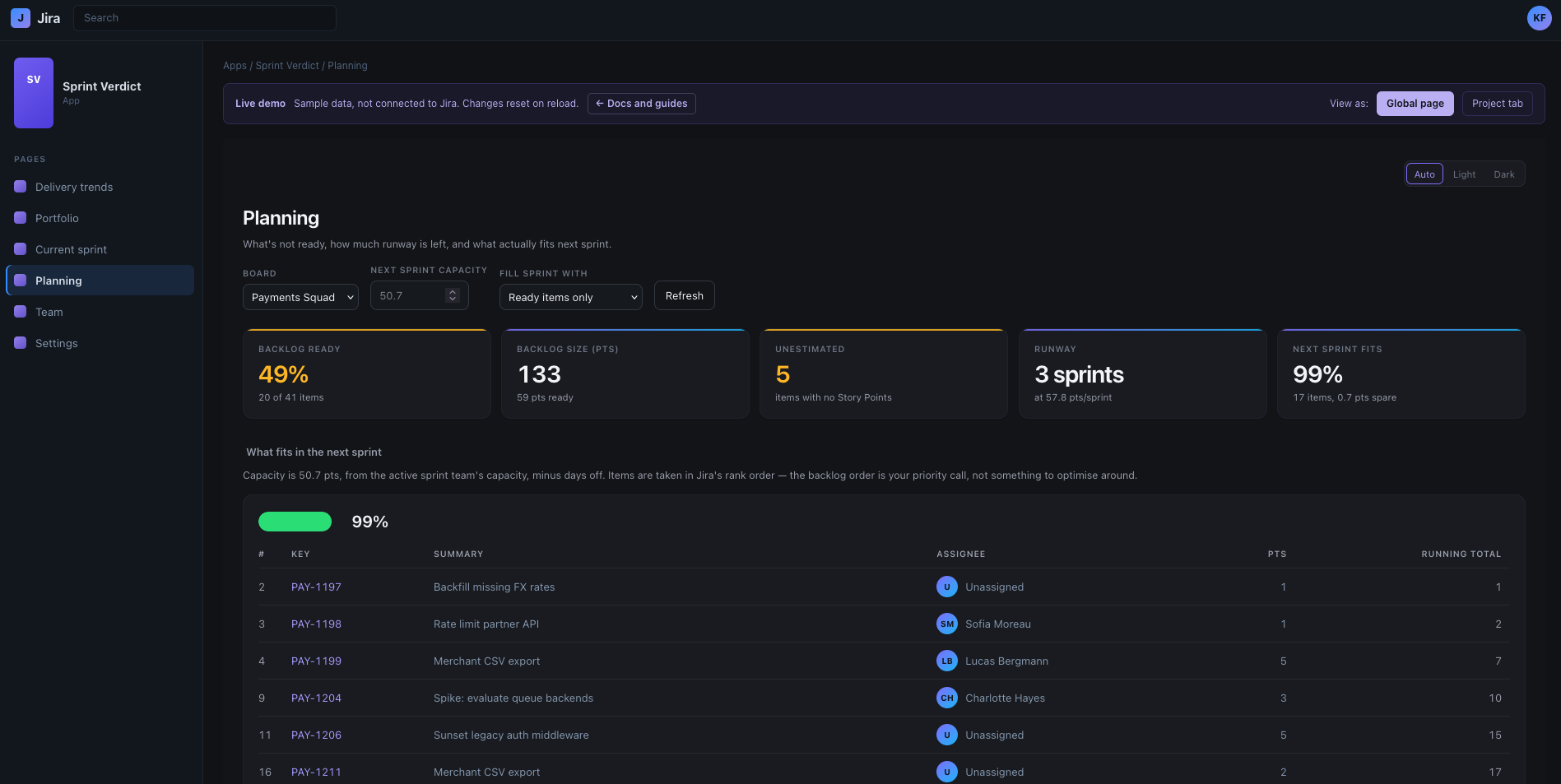Click the Jira logo icon

[21, 18]
